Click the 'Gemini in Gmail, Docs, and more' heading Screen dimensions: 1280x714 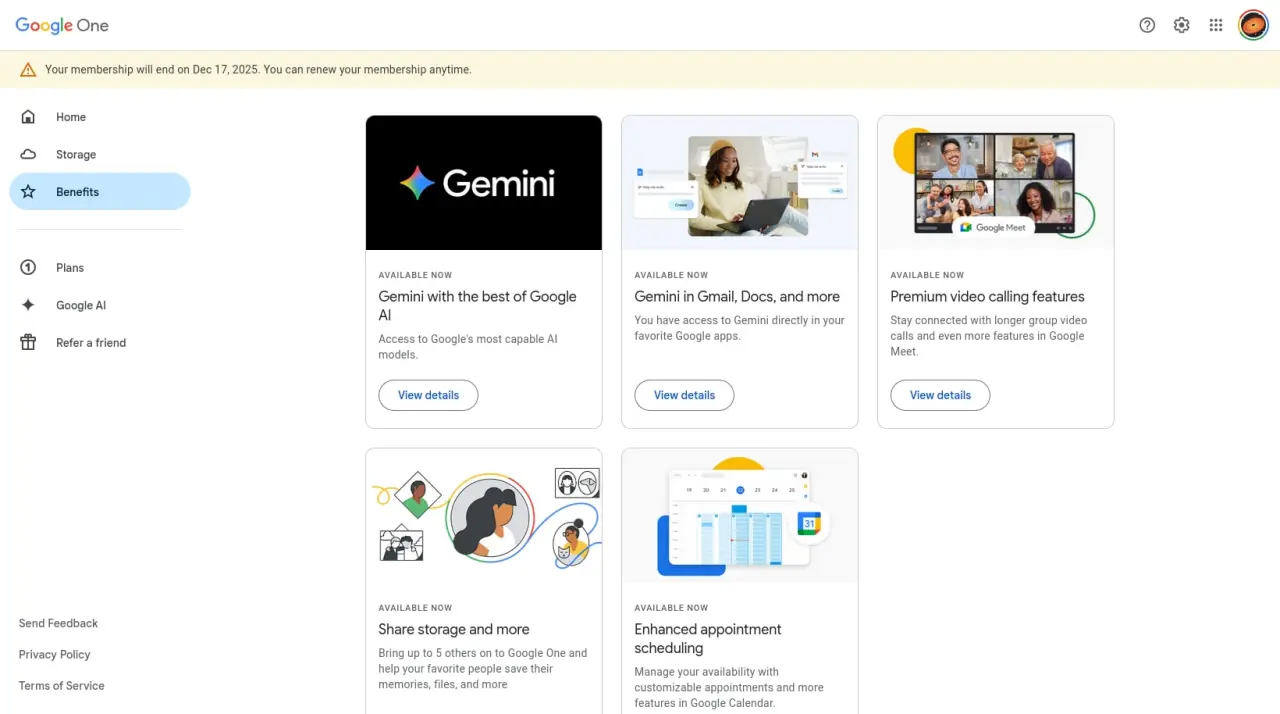tap(737, 296)
